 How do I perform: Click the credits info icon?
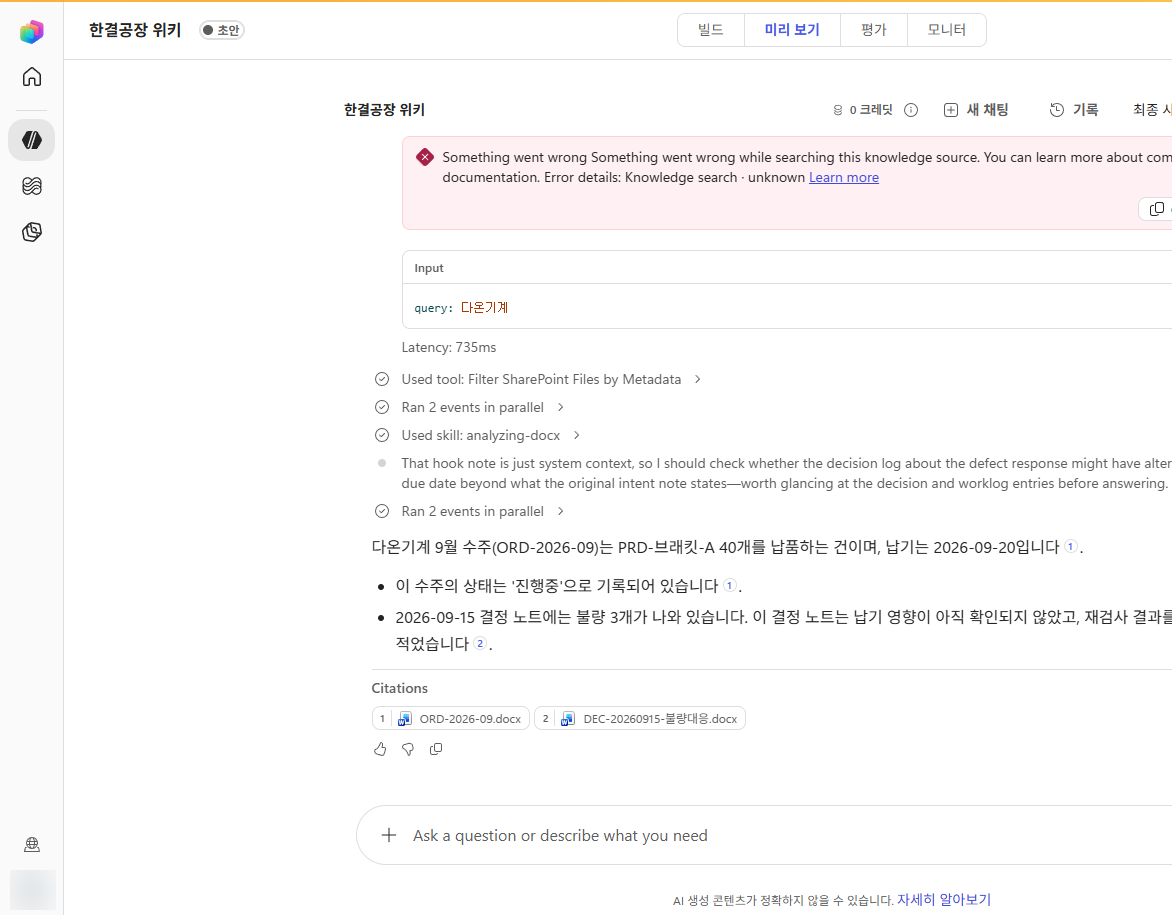(x=910, y=110)
